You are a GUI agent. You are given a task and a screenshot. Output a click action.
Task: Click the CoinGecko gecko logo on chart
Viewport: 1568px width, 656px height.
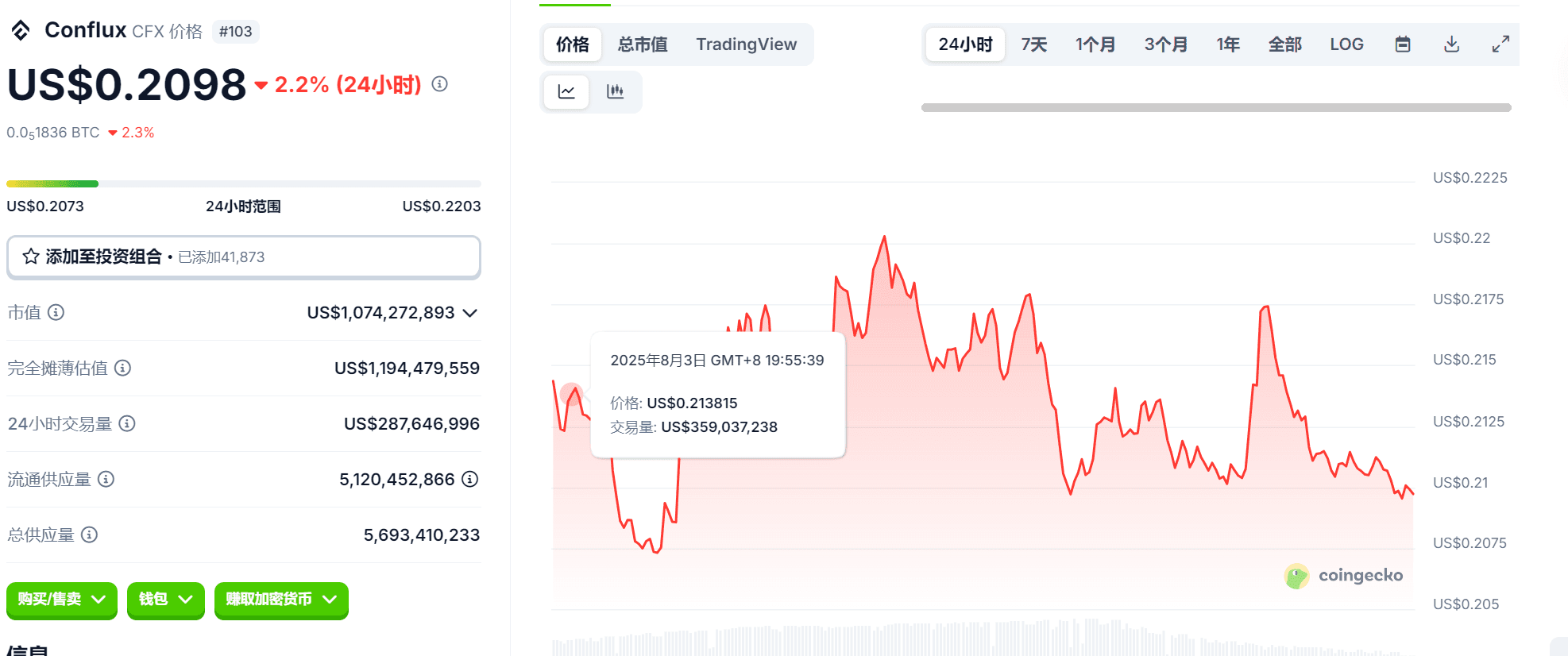pyautogui.click(x=1296, y=576)
